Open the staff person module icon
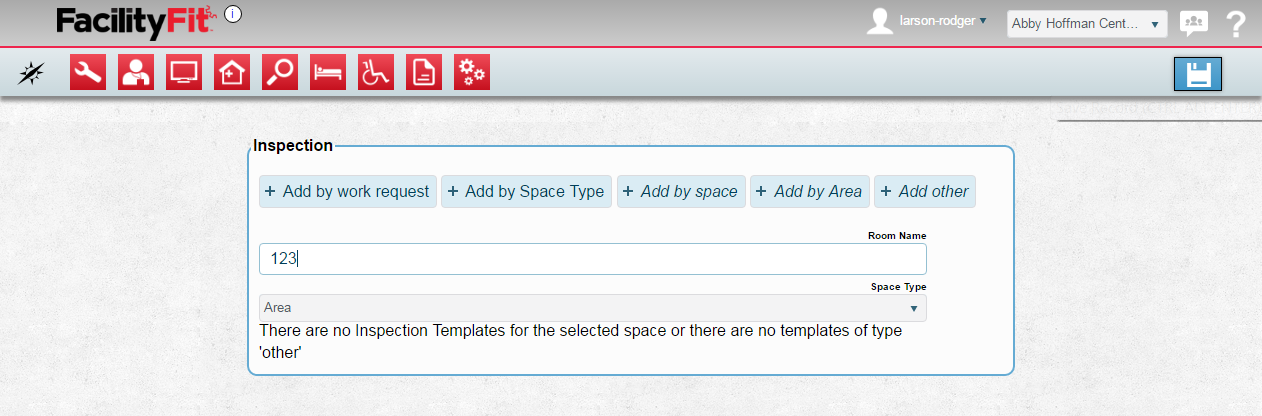The height and width of the screenshot is (416, 1262). [136, 72]
